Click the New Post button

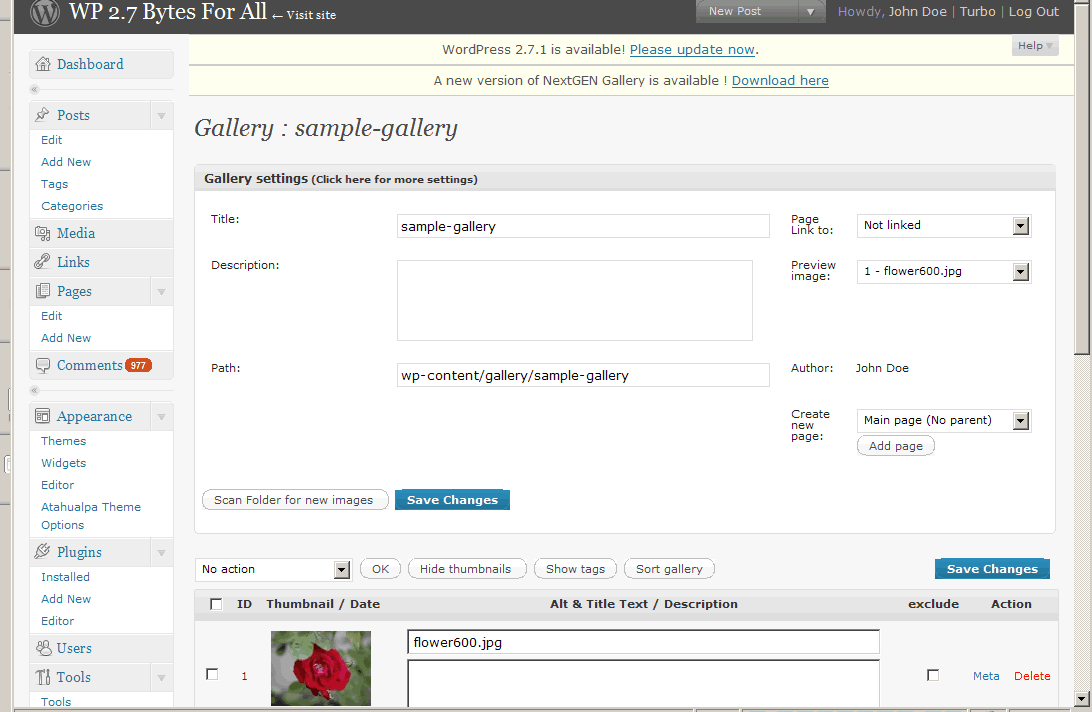(x=748, y=12)
